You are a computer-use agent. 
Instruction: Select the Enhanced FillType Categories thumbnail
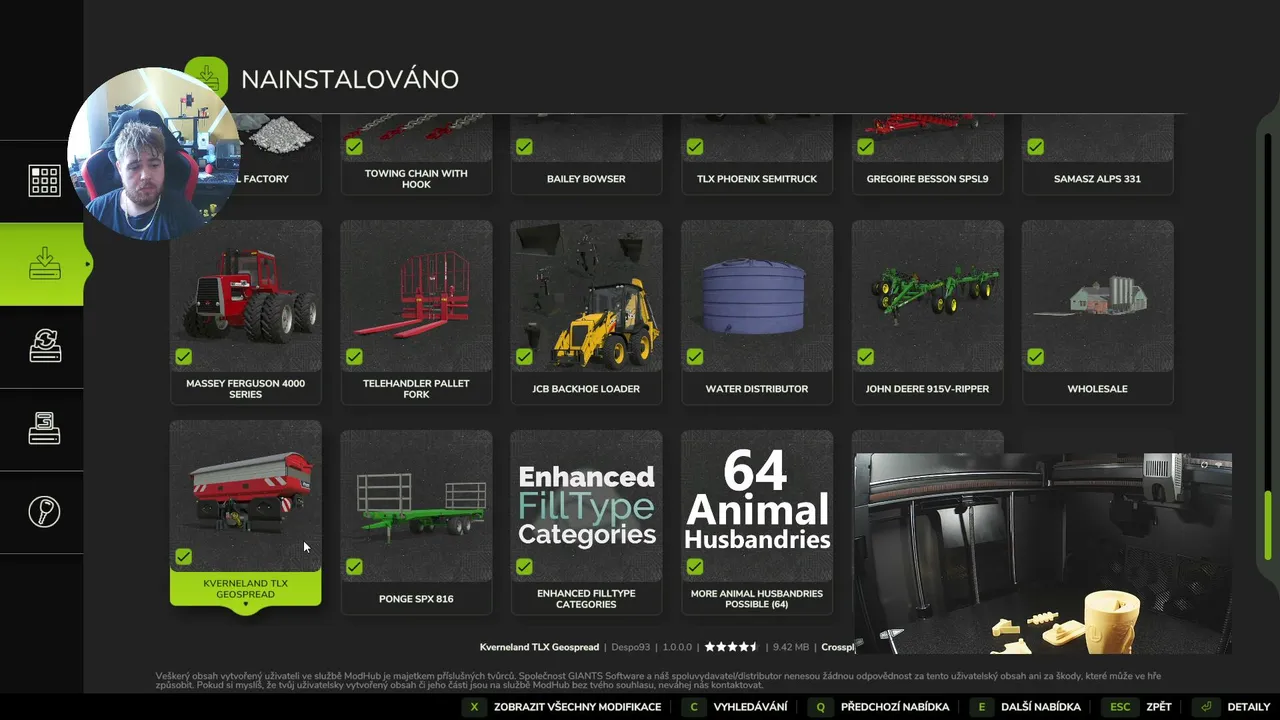(x=586, y=506)
